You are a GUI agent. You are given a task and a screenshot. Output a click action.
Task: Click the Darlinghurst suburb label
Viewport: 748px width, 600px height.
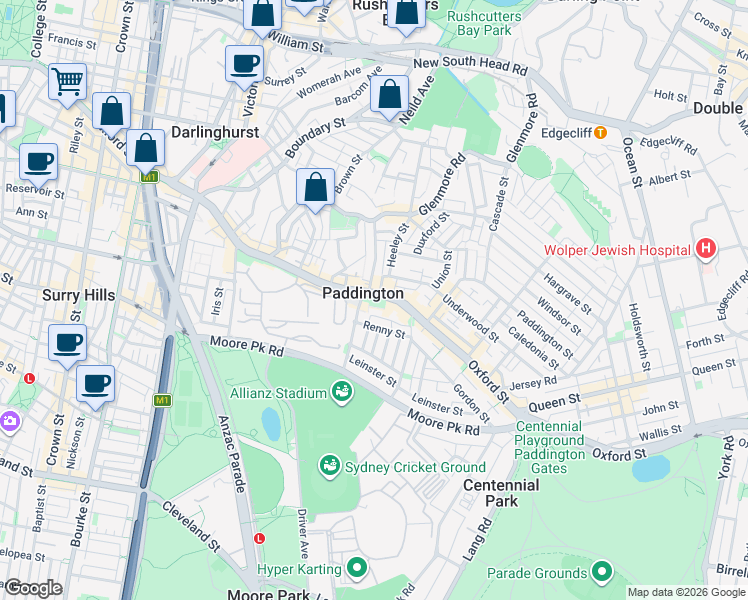[x=215, y=132]
